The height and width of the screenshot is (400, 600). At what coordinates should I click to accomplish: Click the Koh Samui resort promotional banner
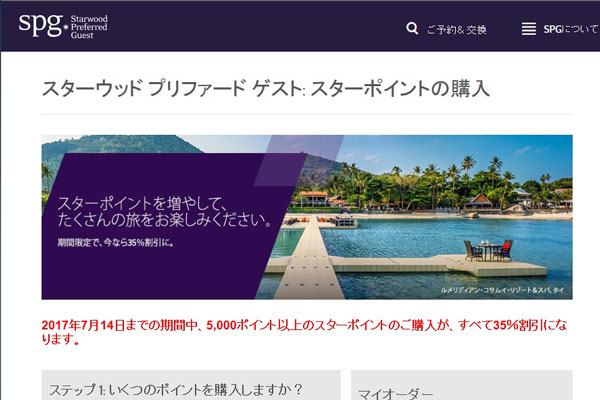(307, 217)
